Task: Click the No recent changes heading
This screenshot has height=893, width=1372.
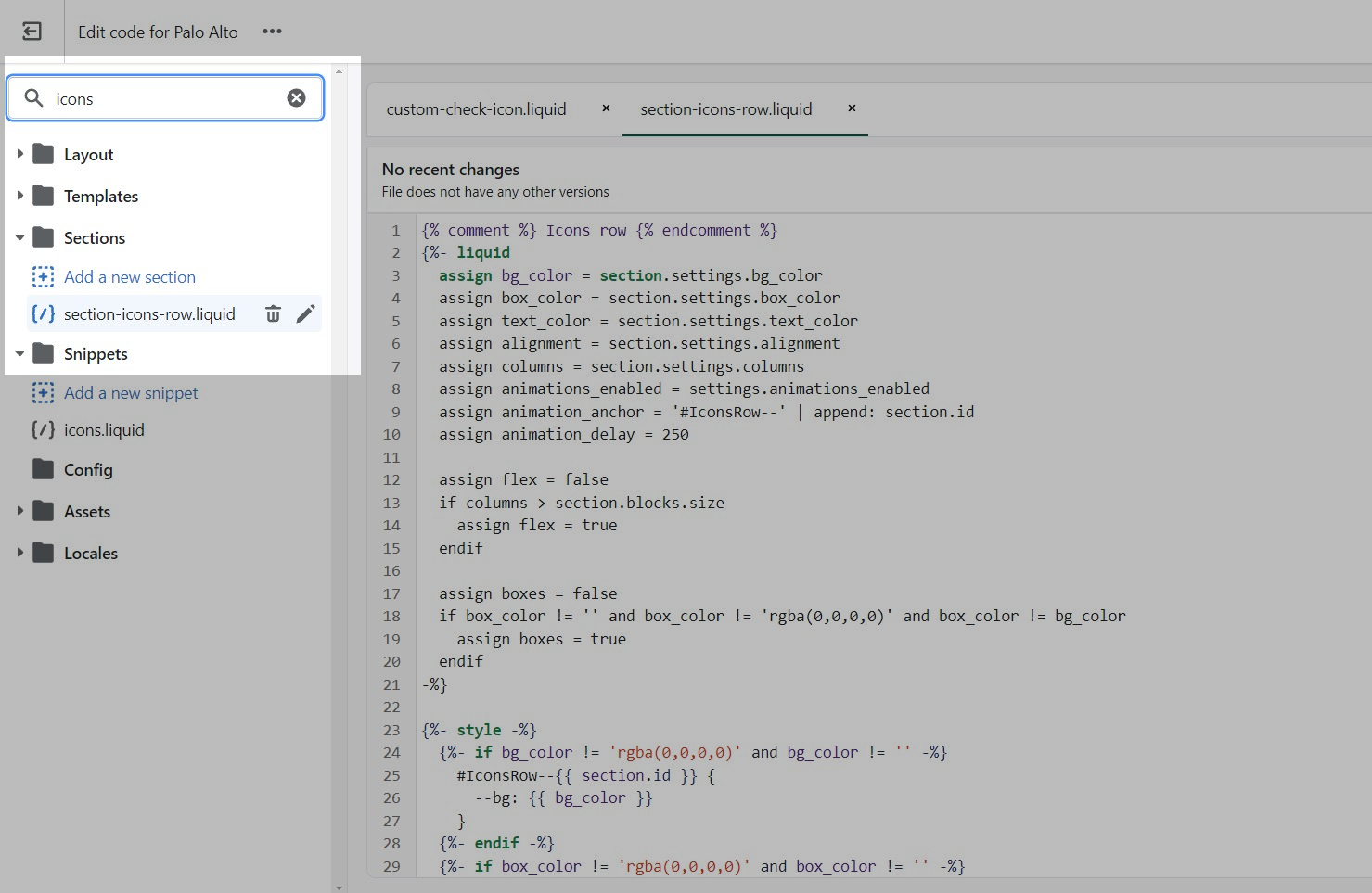Action: click(451, 170)
